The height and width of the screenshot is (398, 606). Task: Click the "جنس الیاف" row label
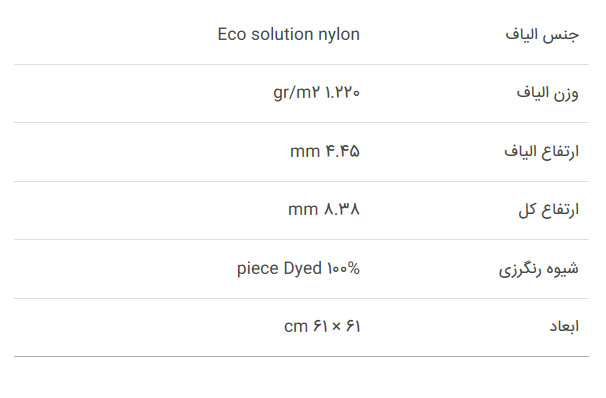[542, 35]
